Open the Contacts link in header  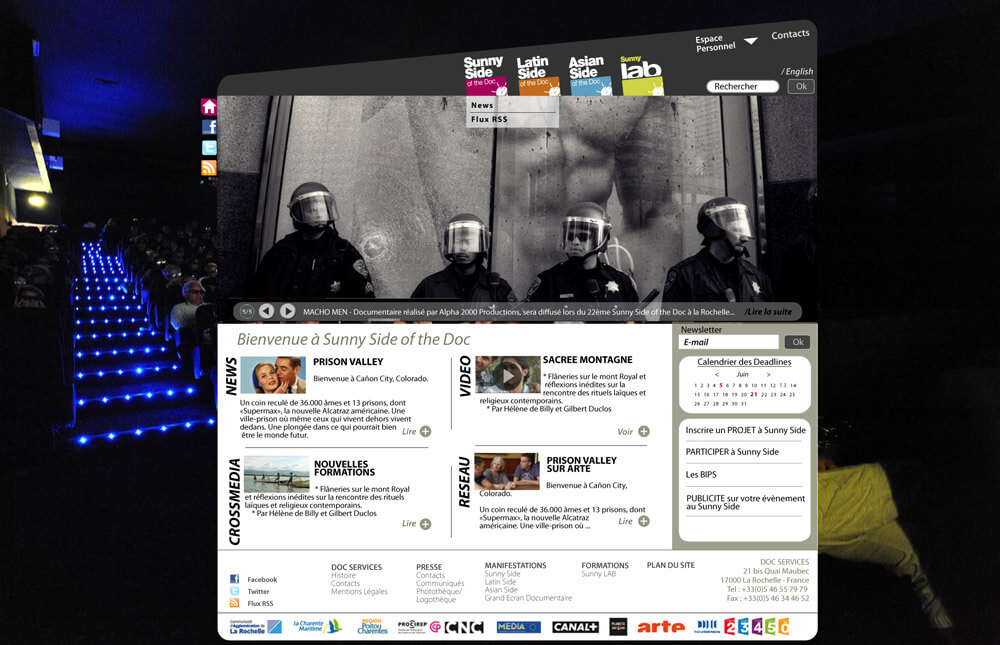point(790,34)
